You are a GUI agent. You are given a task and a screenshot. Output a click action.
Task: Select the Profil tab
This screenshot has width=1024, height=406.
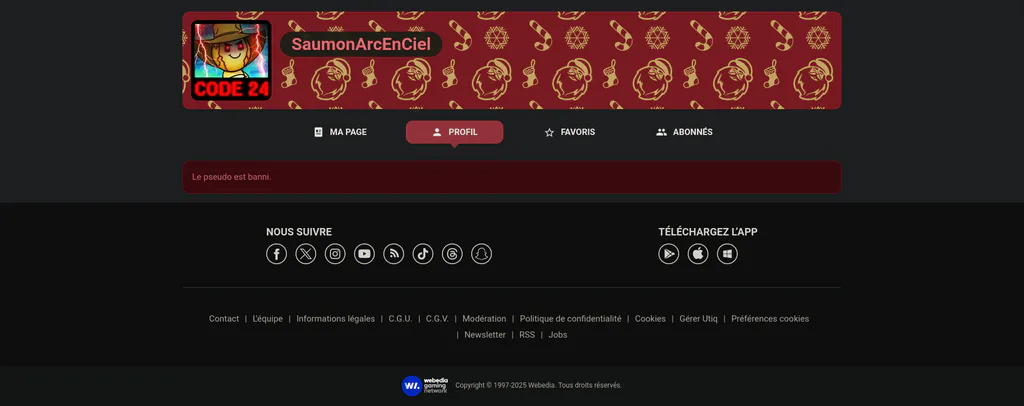pos(455,132)
